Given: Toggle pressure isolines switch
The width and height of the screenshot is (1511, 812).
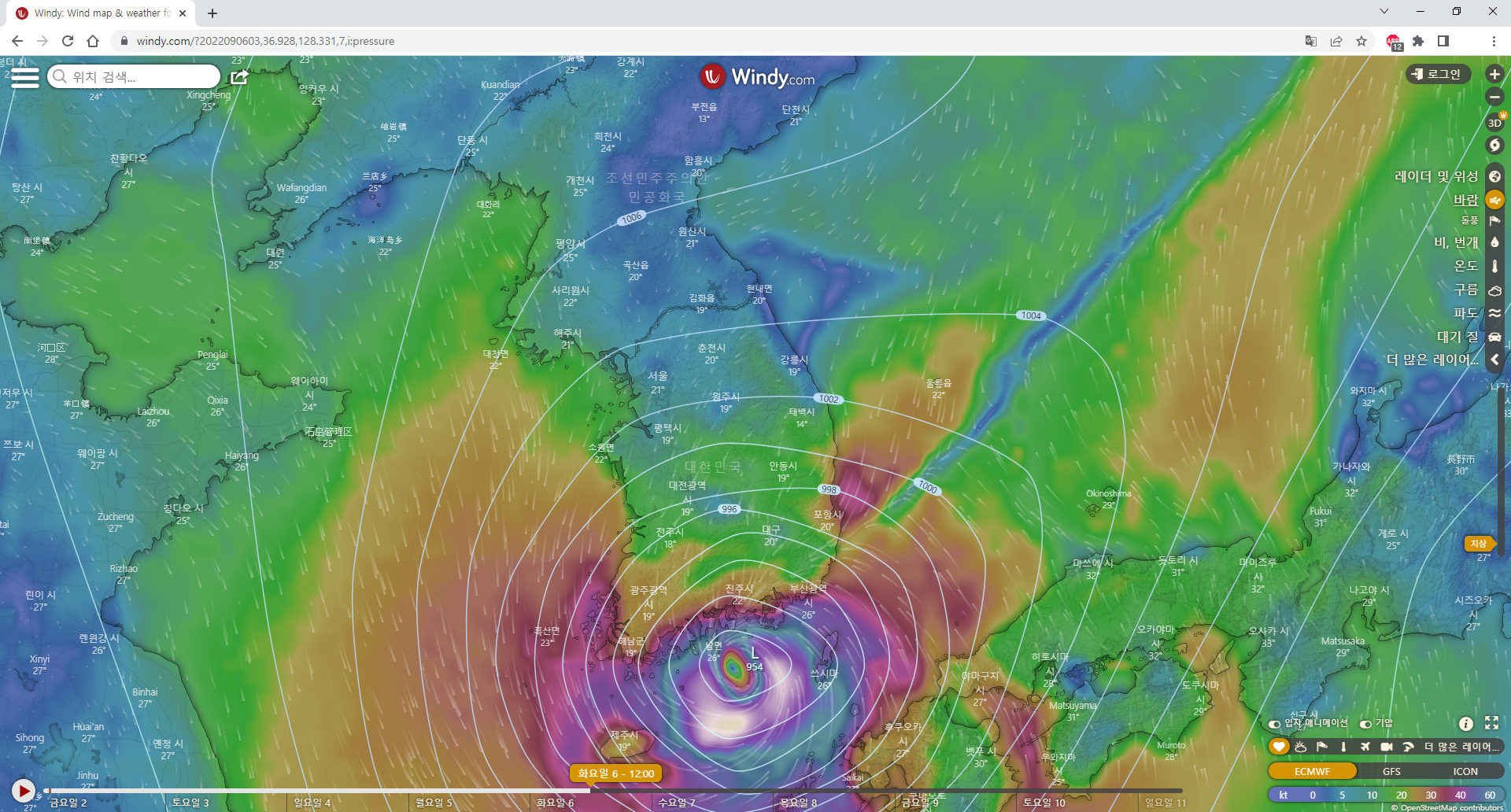Looking at the screenshot, I should 1366,724.
